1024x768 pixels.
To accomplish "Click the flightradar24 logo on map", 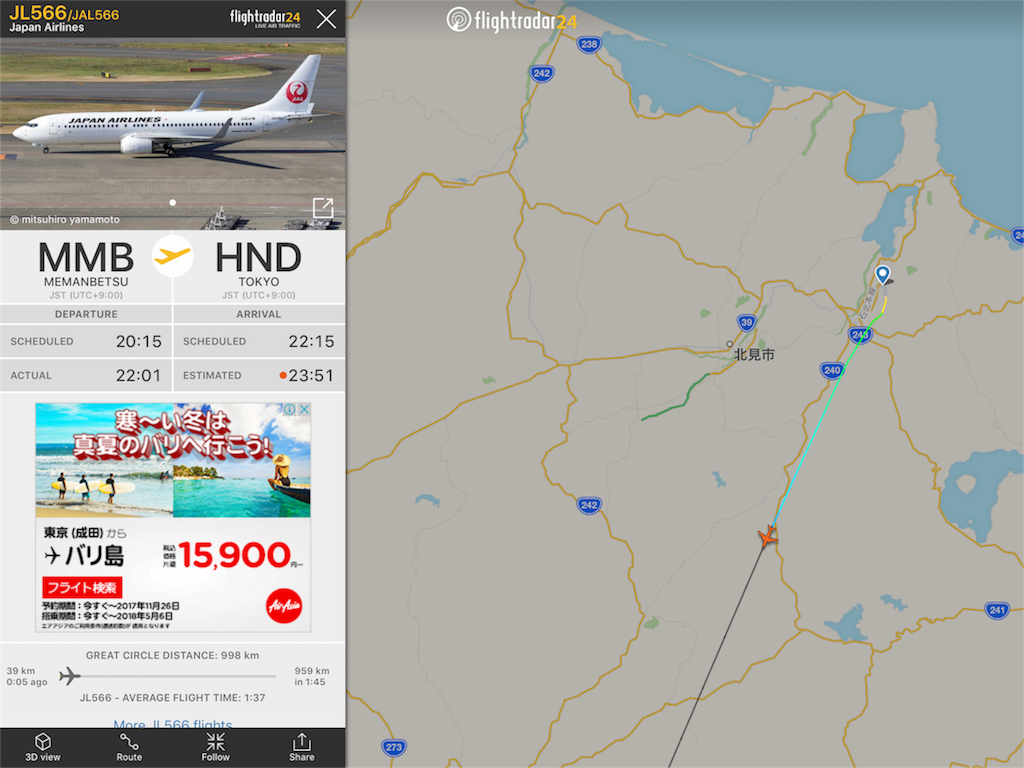I will 511,20.
